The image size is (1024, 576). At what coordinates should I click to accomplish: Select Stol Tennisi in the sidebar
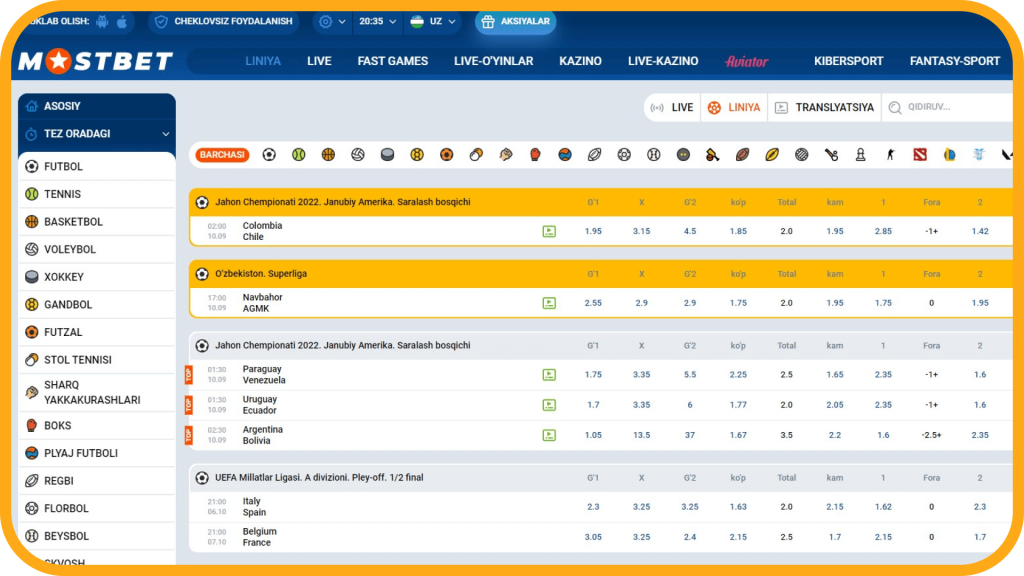[97, 360]
